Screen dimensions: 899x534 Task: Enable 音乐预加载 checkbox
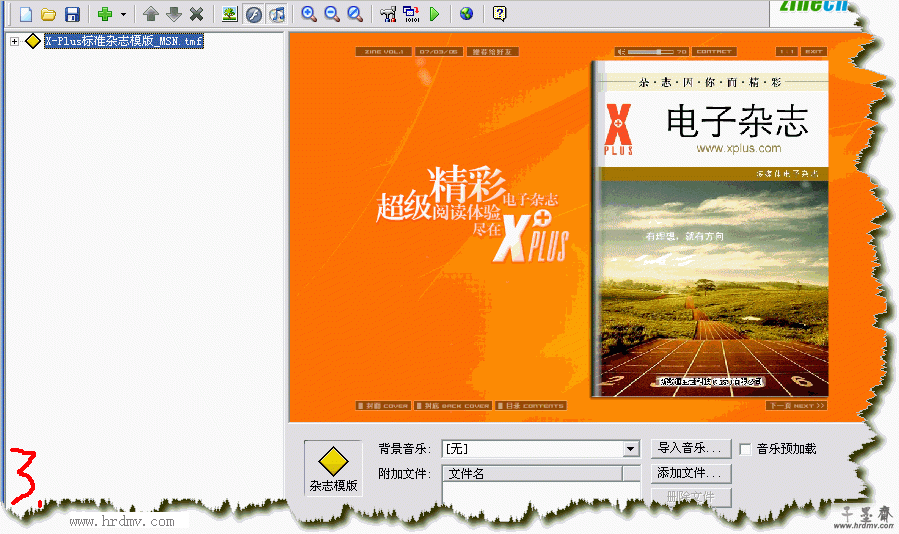[x=745, y=449]
